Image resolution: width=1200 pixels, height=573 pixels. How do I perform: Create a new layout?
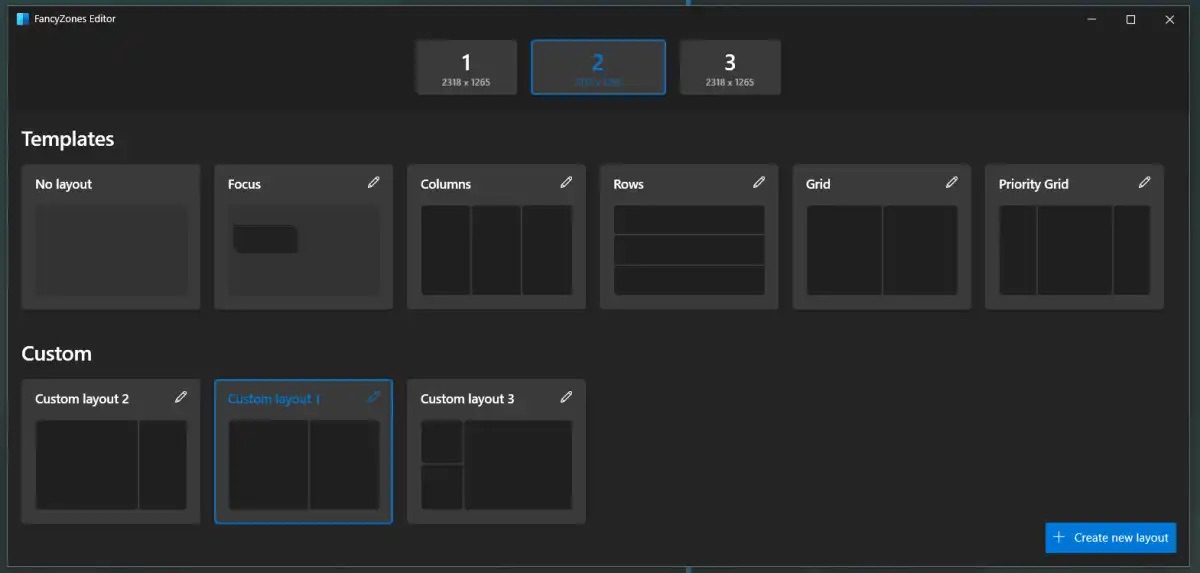coord(1111,537)
